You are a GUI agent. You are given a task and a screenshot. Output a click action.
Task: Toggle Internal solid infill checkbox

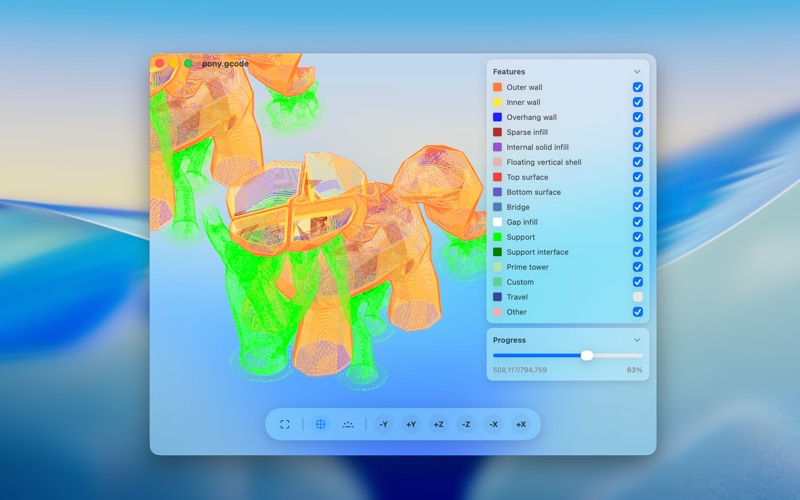(x=638, y=147)
